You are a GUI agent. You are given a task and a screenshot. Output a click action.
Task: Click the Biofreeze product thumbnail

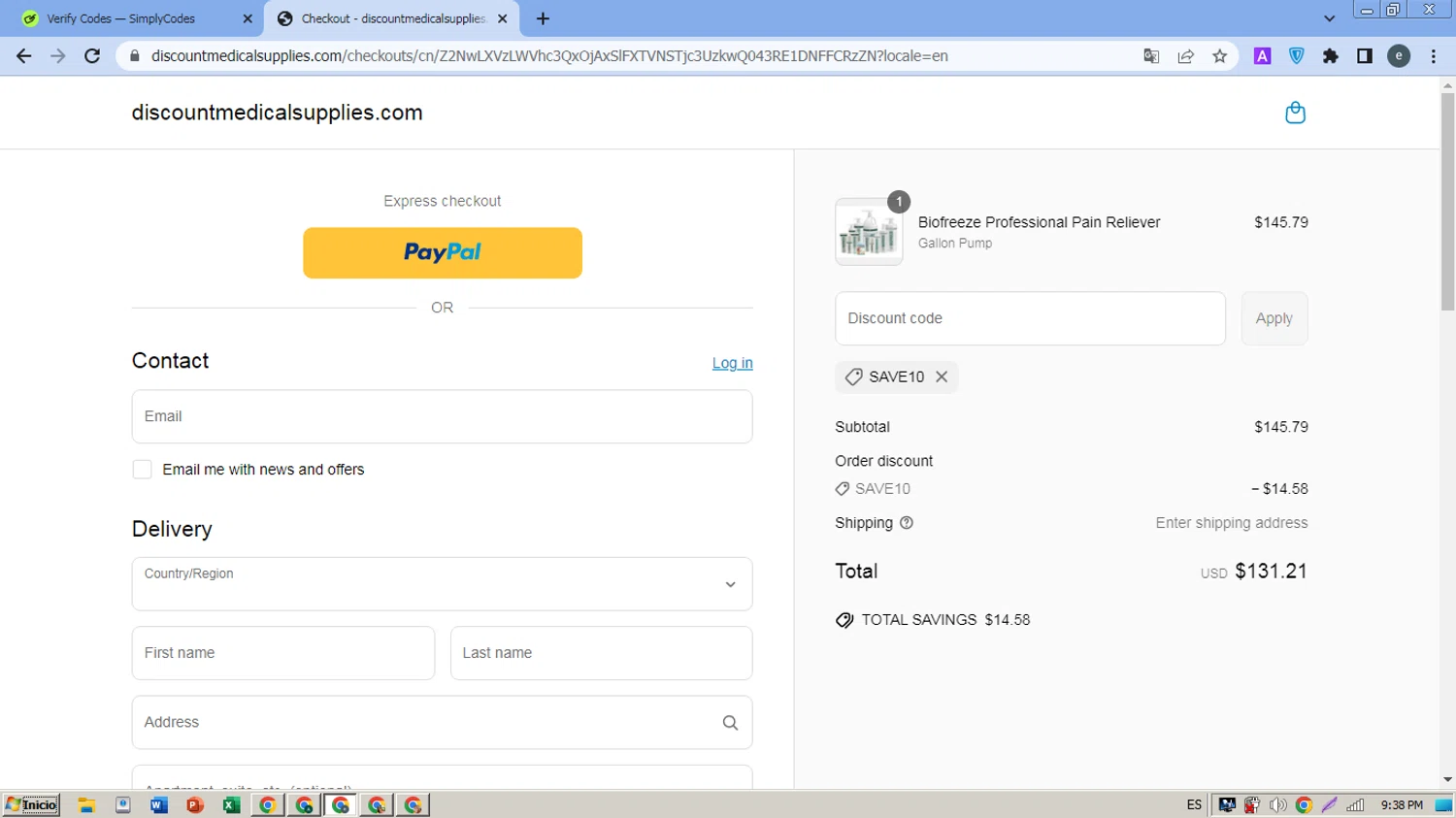(x=868, y=232)
